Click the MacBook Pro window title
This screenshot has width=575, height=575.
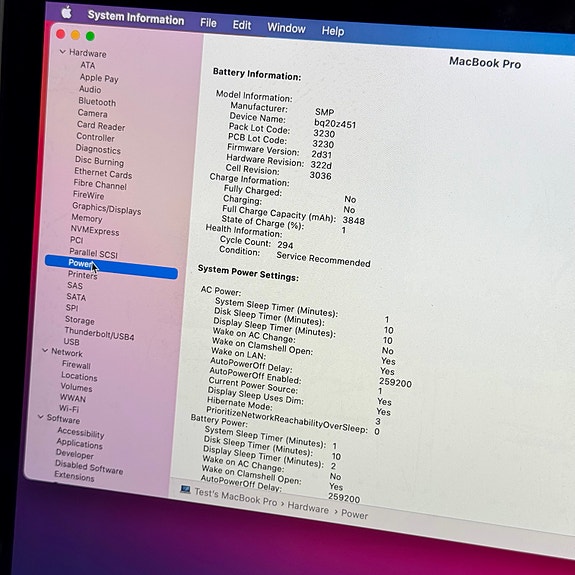485,62
